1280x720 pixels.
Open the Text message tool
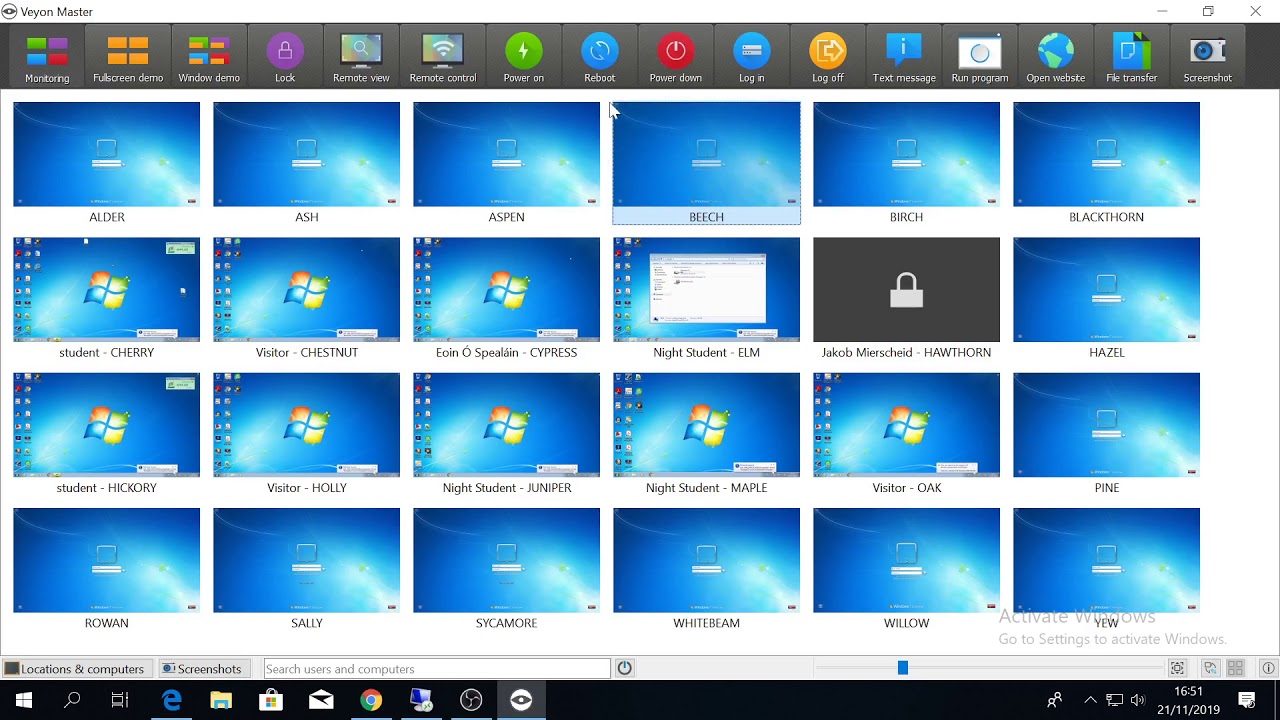[x=904, y=58]
